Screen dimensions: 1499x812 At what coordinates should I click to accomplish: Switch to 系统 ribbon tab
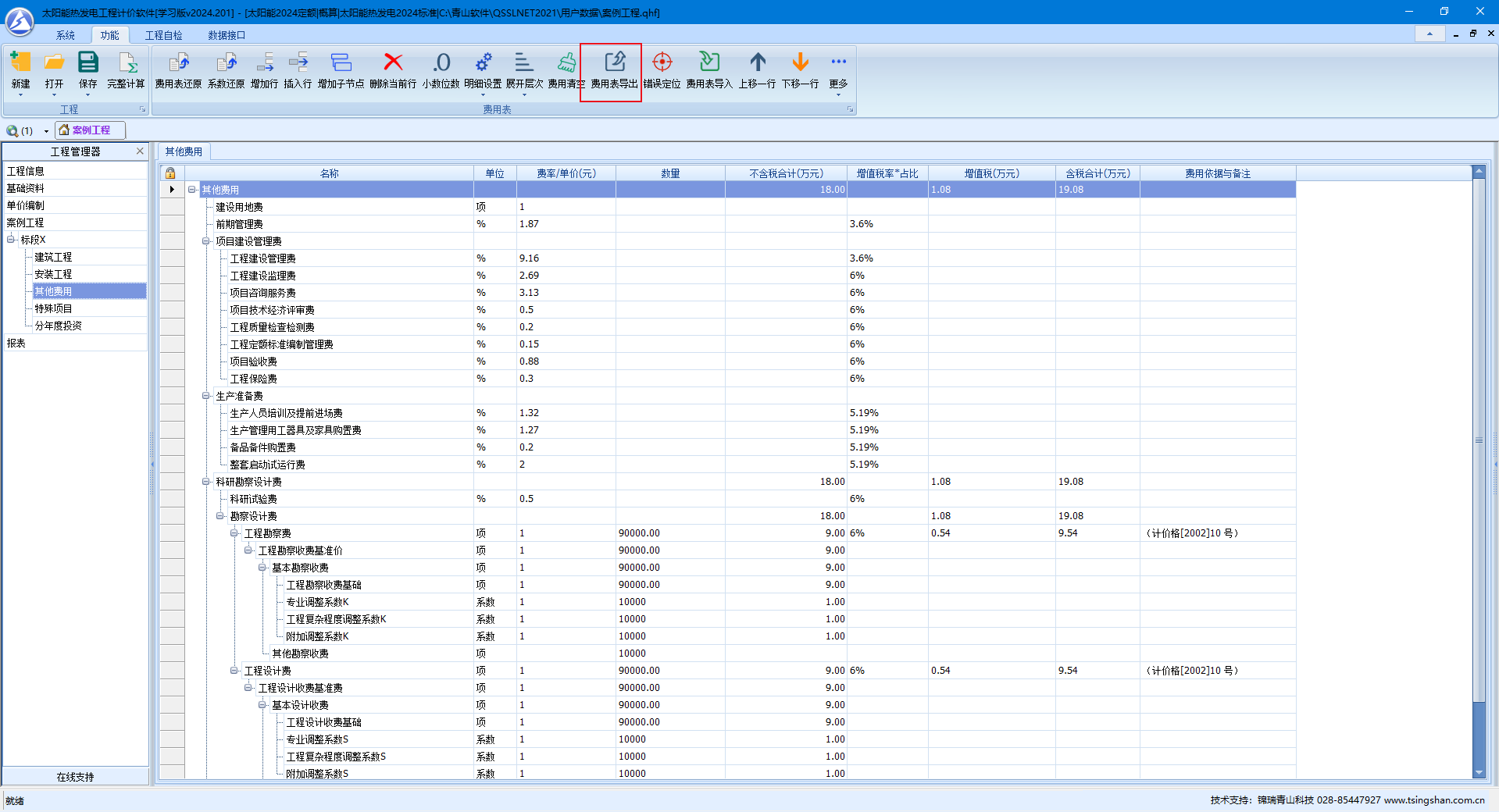tap(66, 35)
